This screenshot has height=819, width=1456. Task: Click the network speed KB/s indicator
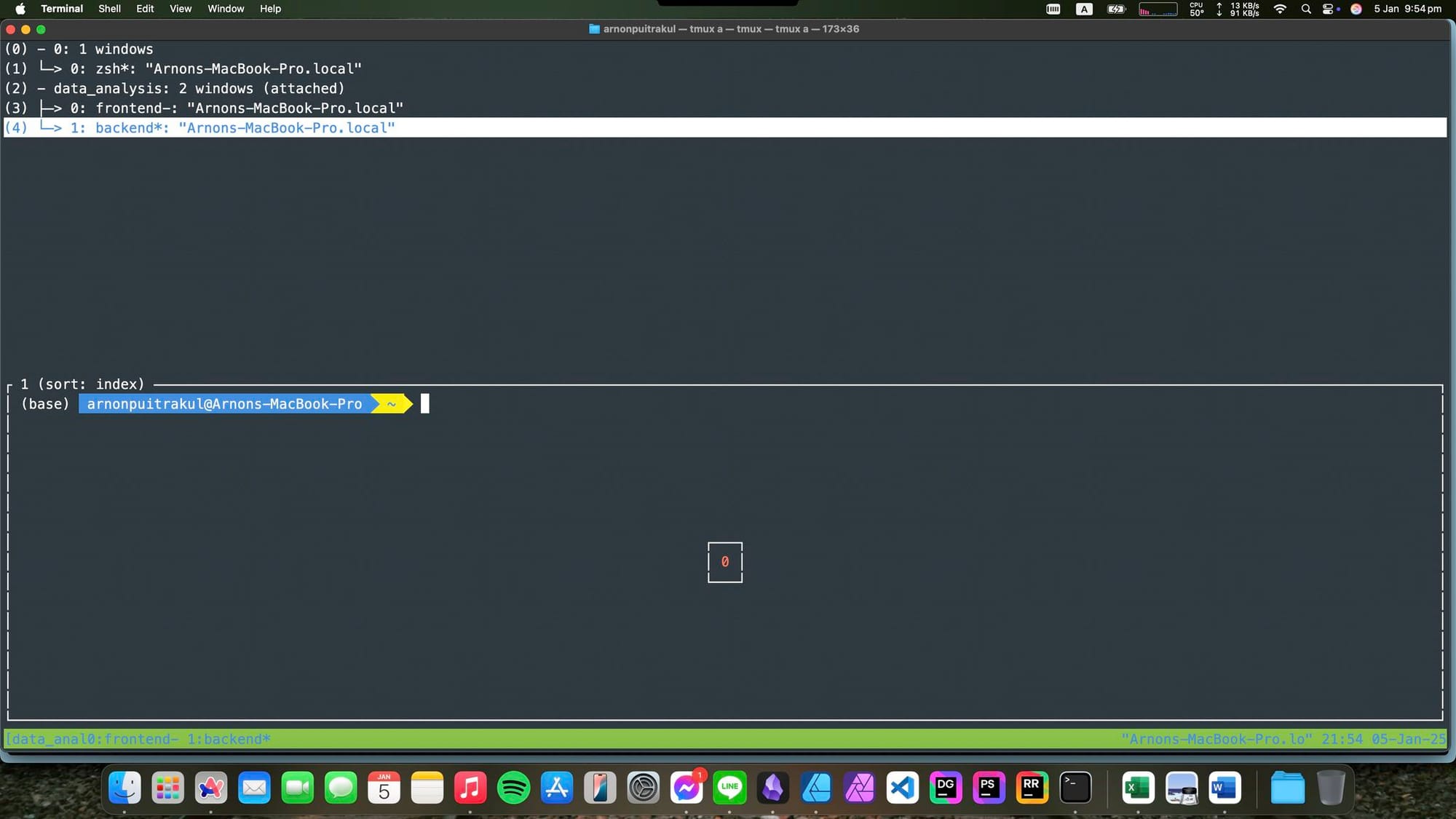coord(1238,9)
